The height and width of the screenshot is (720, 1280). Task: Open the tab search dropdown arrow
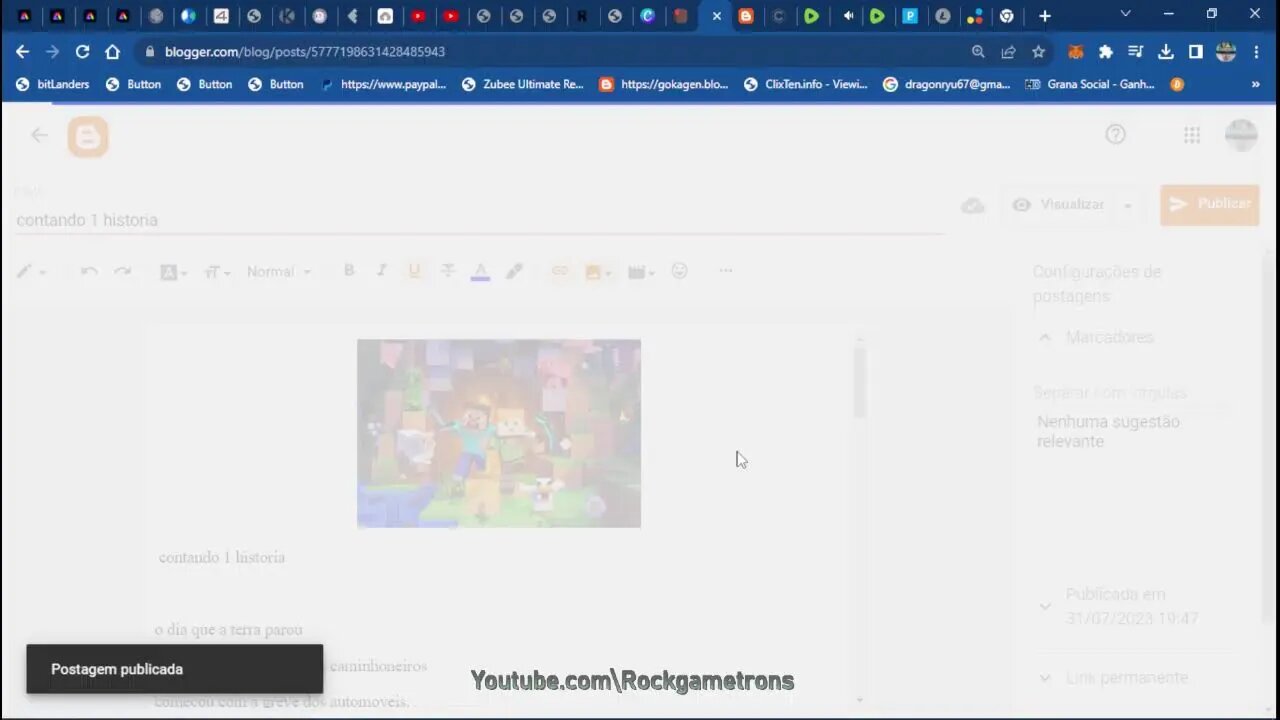pos(1126,14)
